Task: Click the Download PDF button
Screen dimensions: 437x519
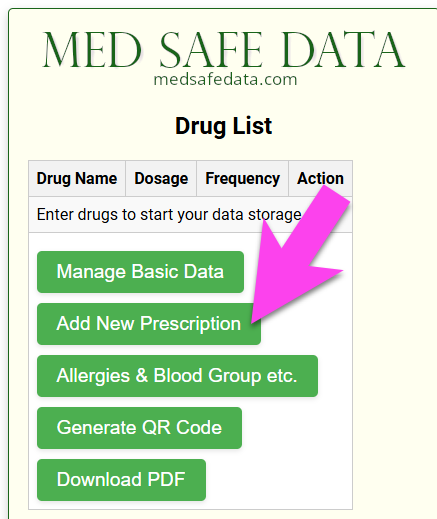Action: (121, 480)
